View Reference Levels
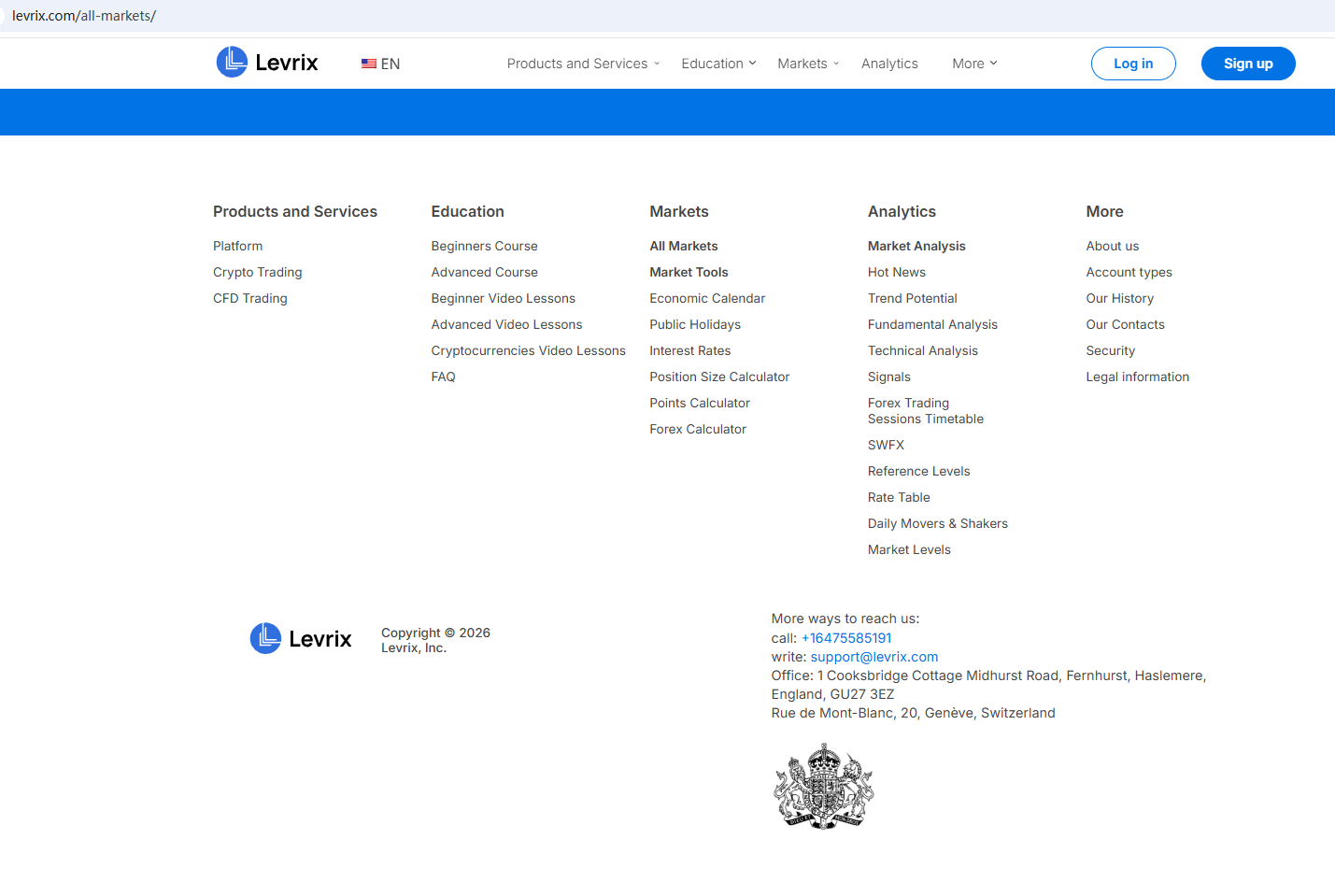Viewport: 1335px width, 896px height. [919, 471]
